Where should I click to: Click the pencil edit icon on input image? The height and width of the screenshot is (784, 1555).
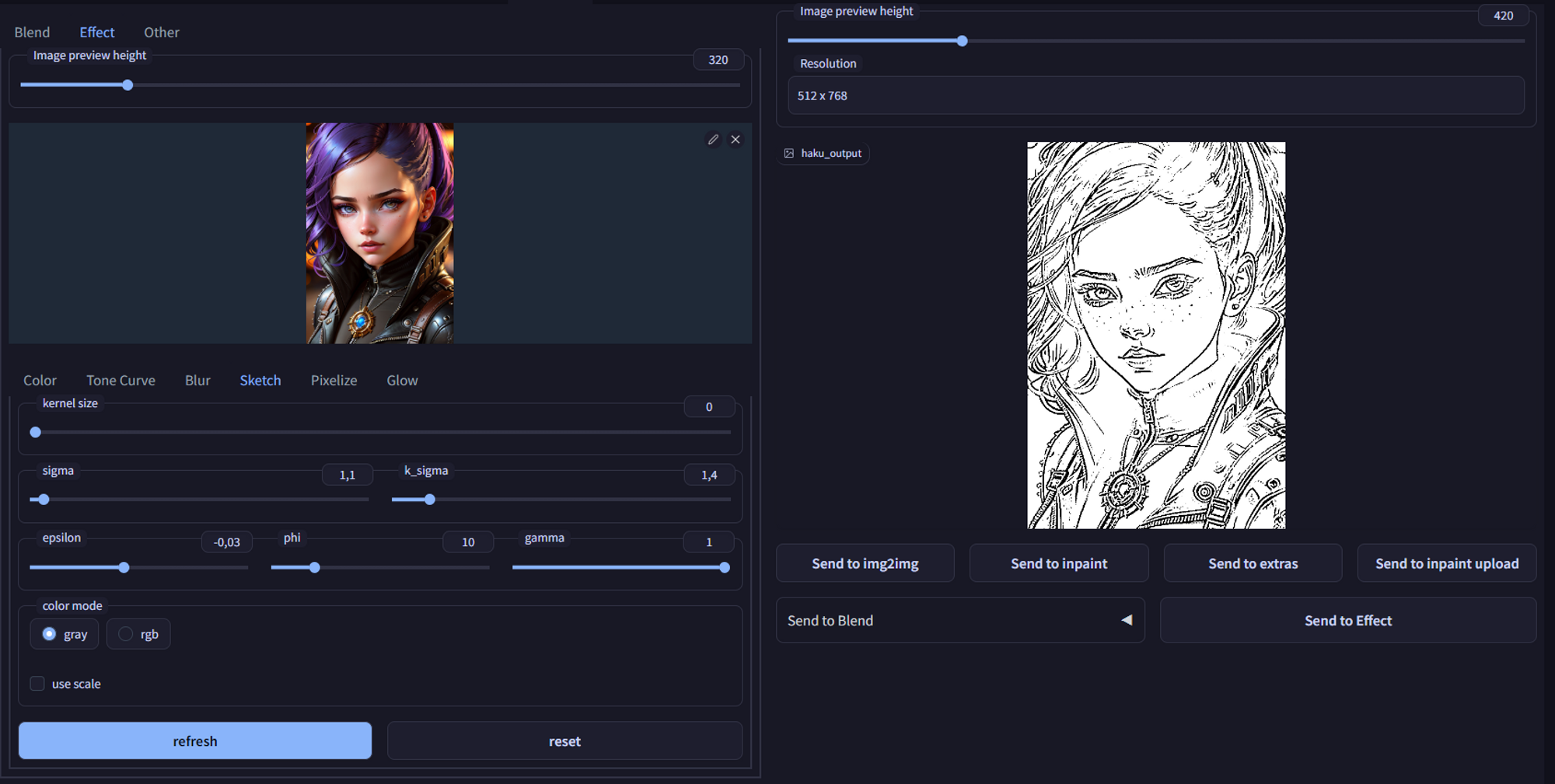point(712,140)
